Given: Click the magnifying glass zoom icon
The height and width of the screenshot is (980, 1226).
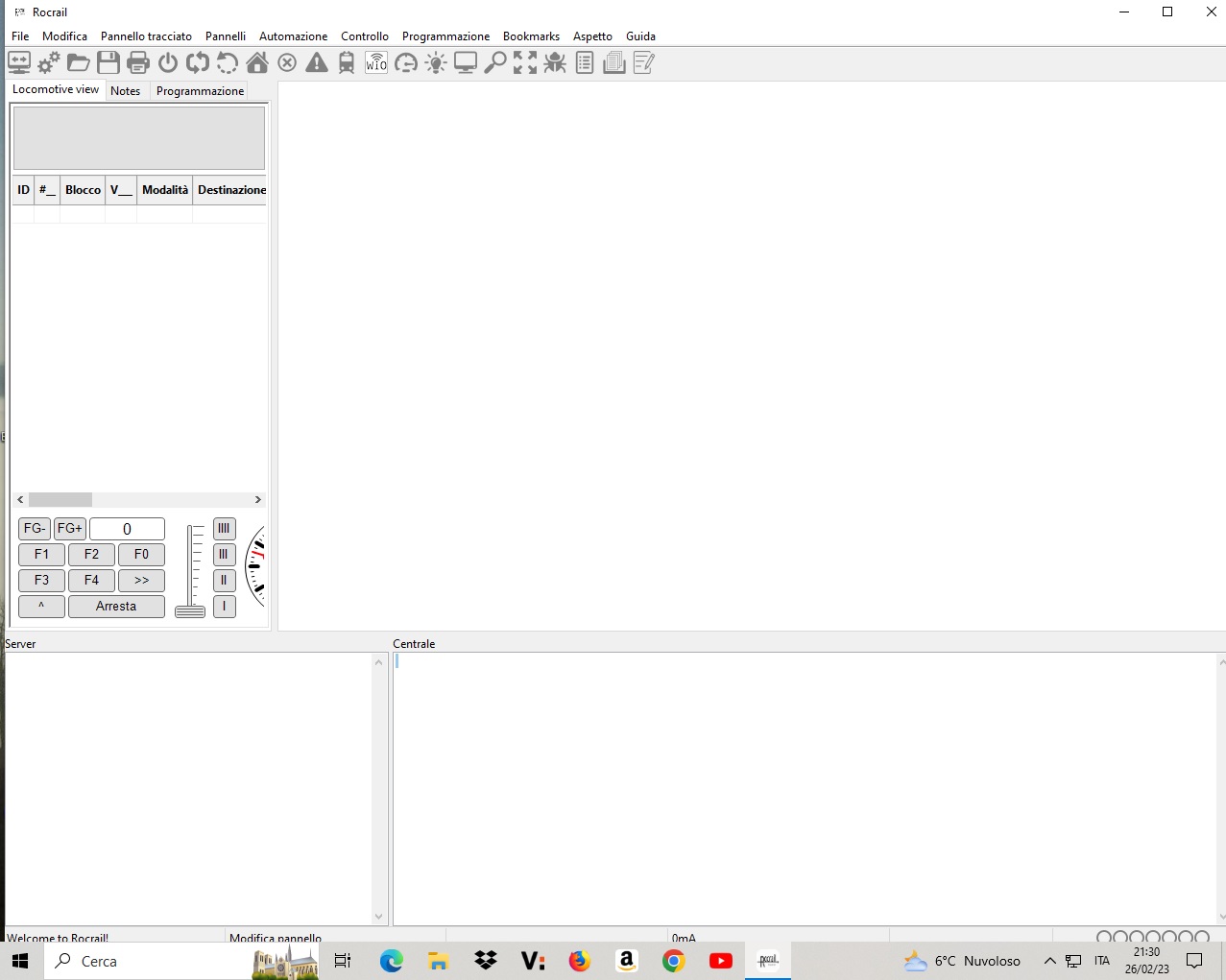Looking at the screenshot, I should tap(495, 63).
